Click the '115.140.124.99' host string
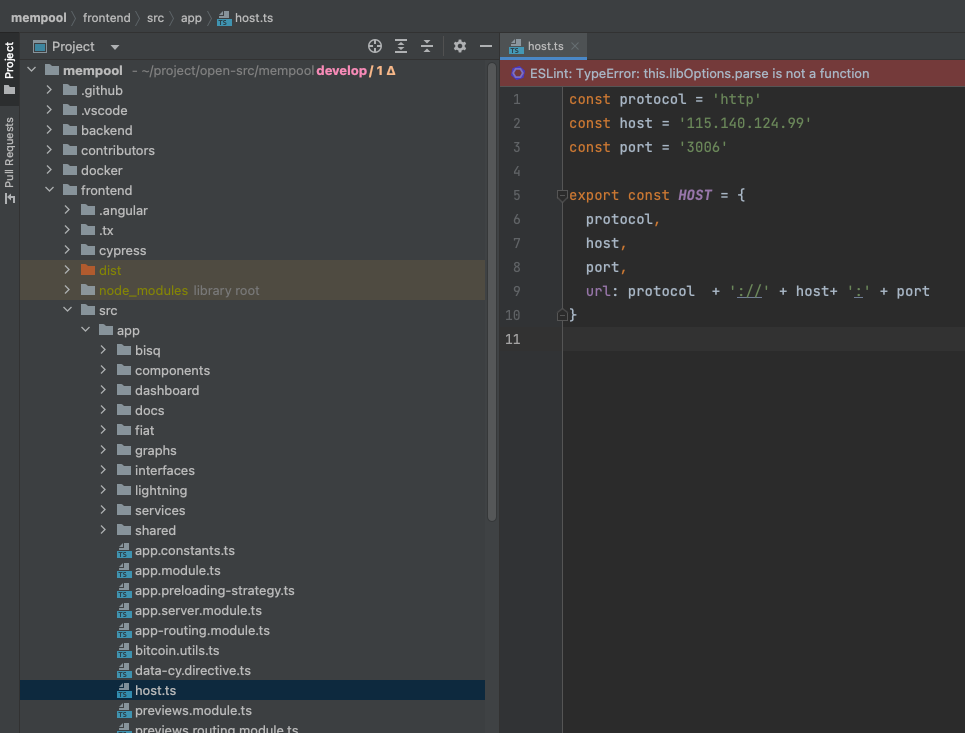 (x=745, y=123)
